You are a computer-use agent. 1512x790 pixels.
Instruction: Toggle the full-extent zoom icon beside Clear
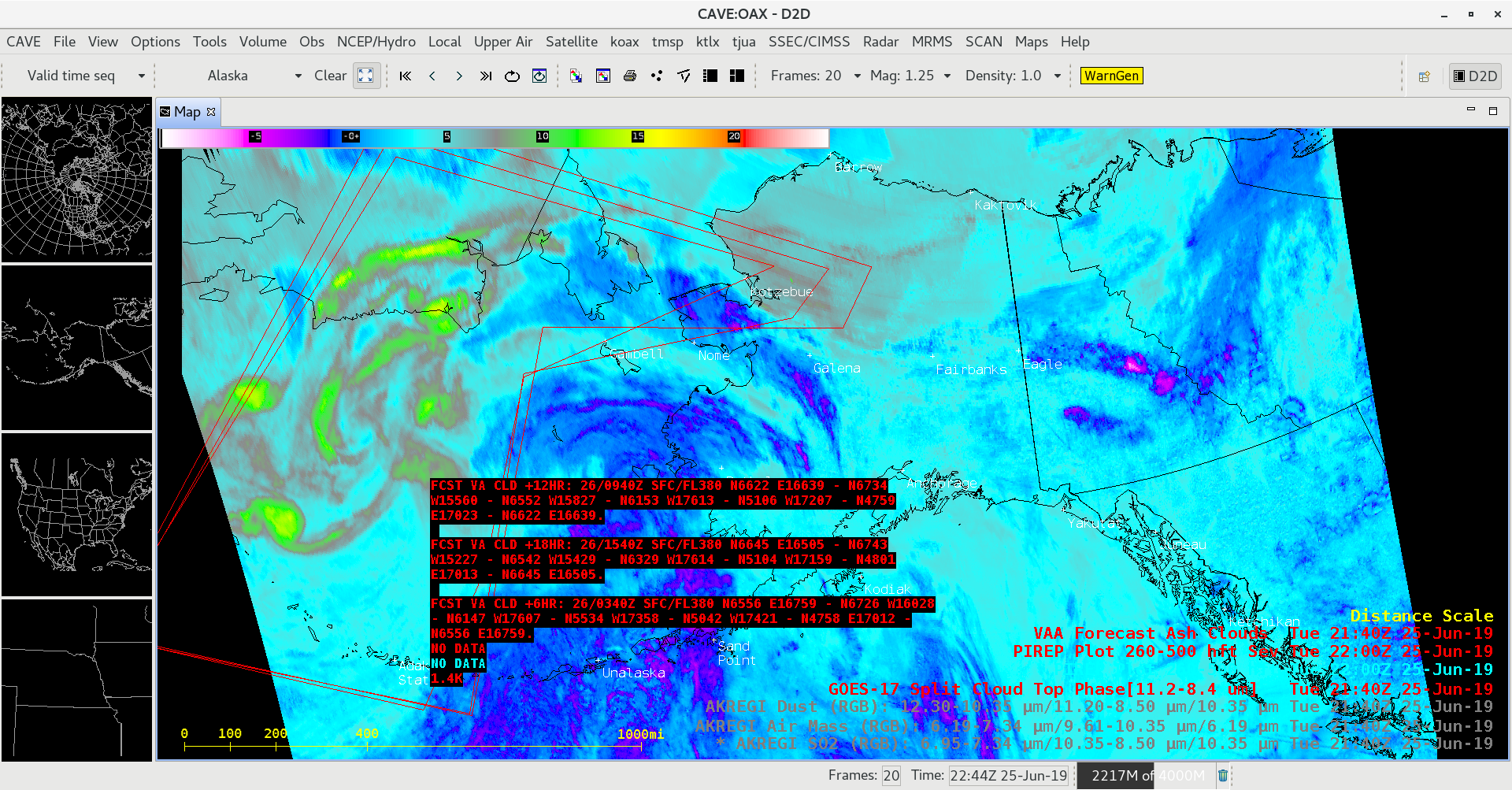point(366,76)
